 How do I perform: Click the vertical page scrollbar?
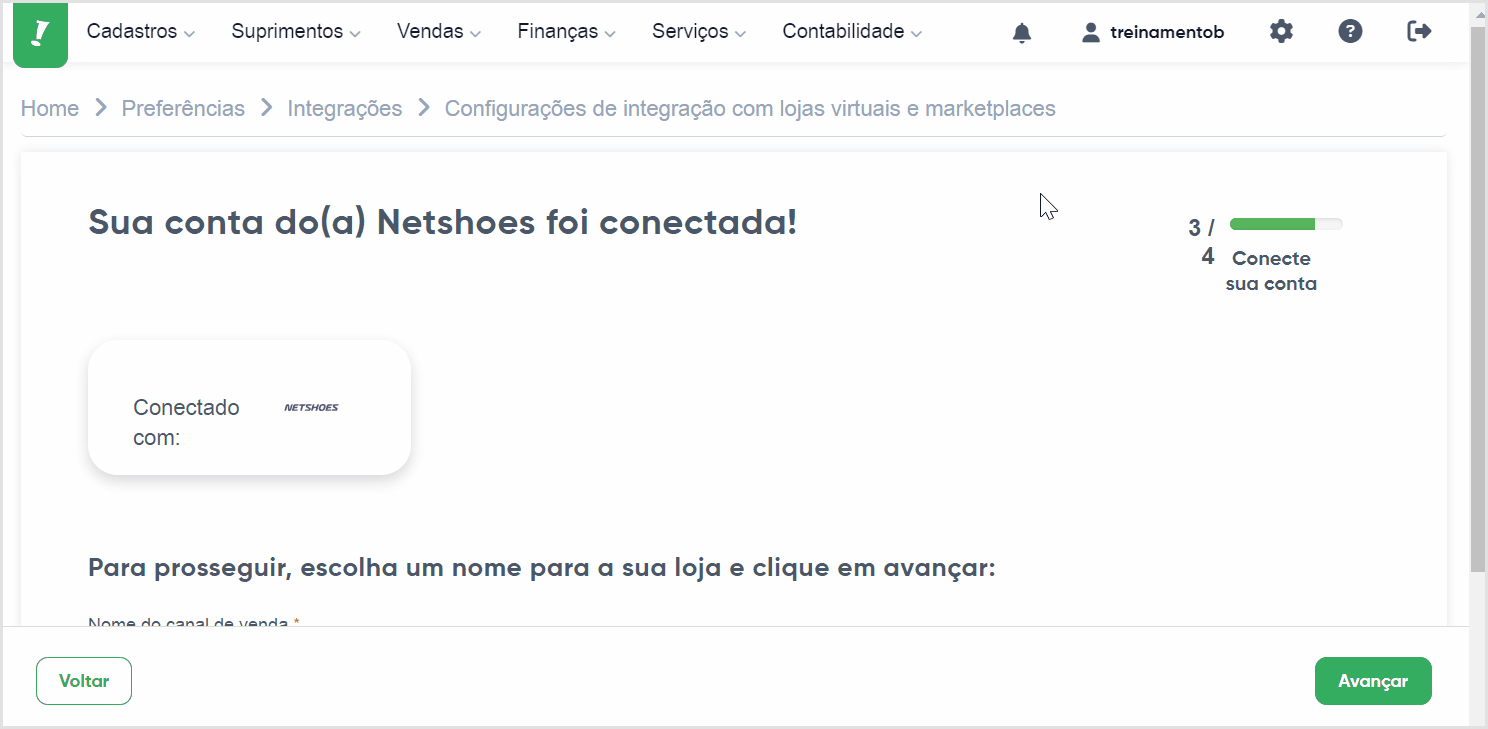[1478, 300]
